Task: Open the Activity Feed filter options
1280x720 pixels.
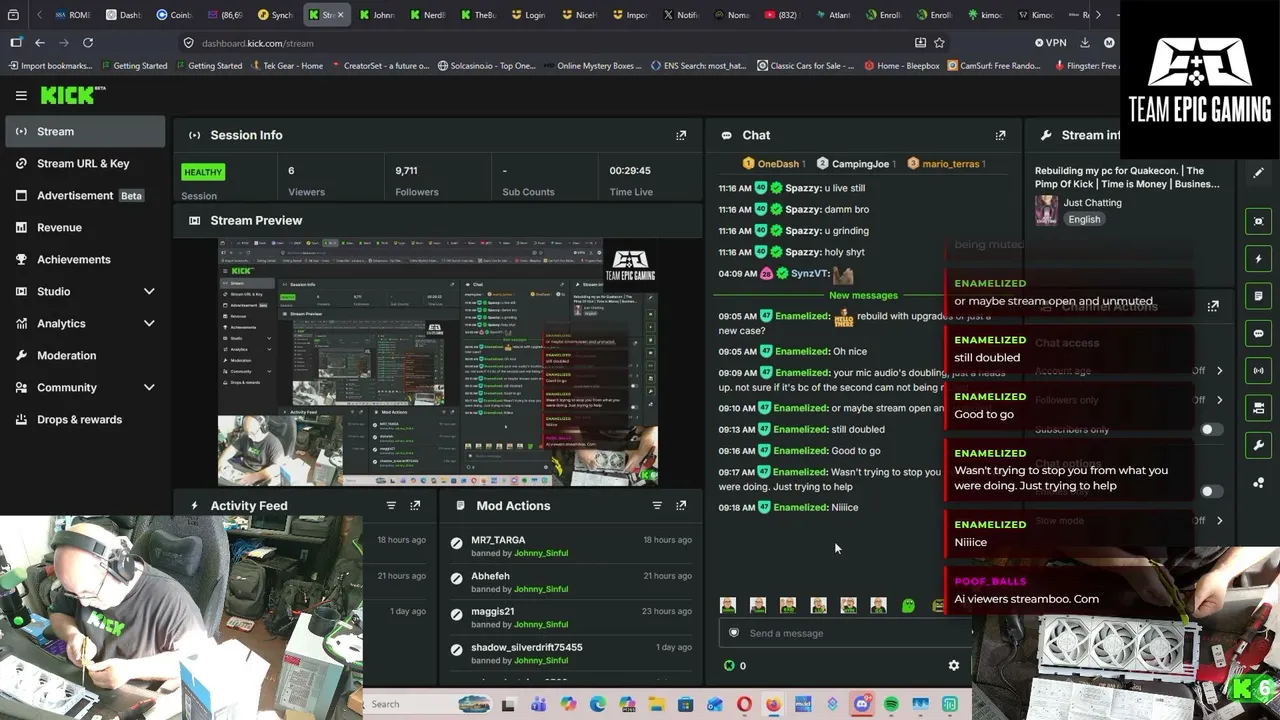Action: [391, 506]
